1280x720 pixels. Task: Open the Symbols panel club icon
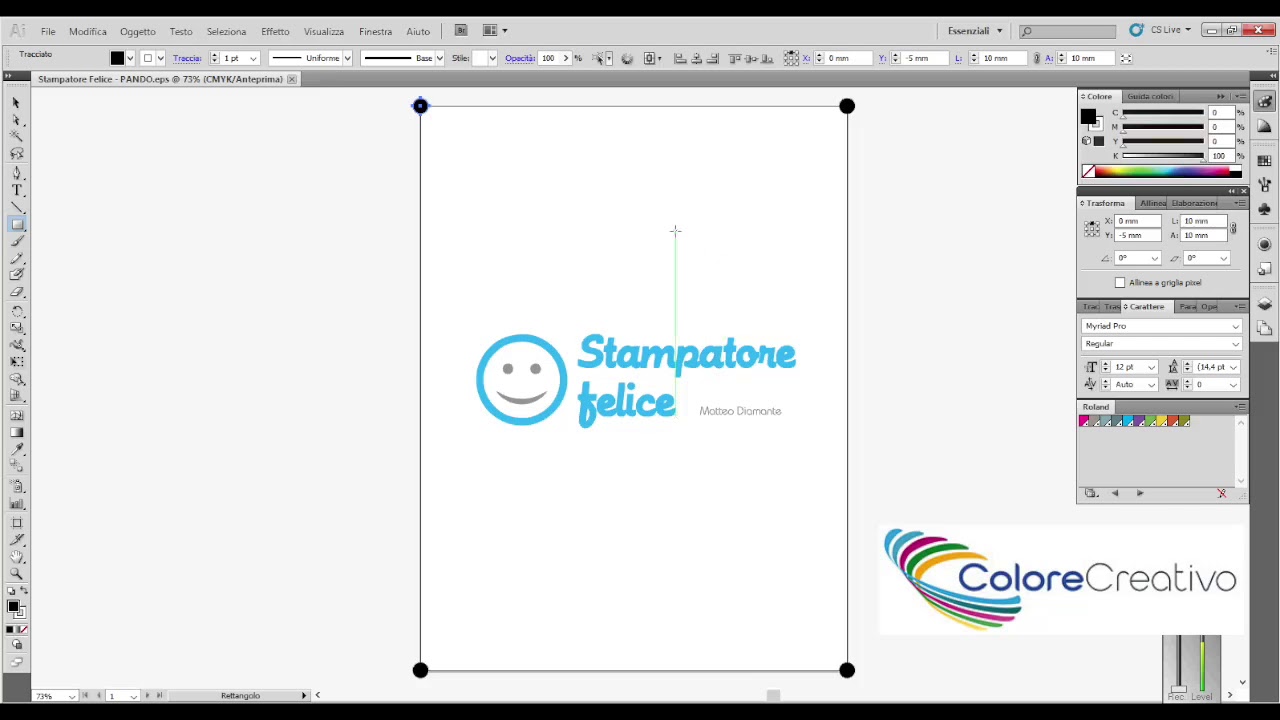point(1265,209)
